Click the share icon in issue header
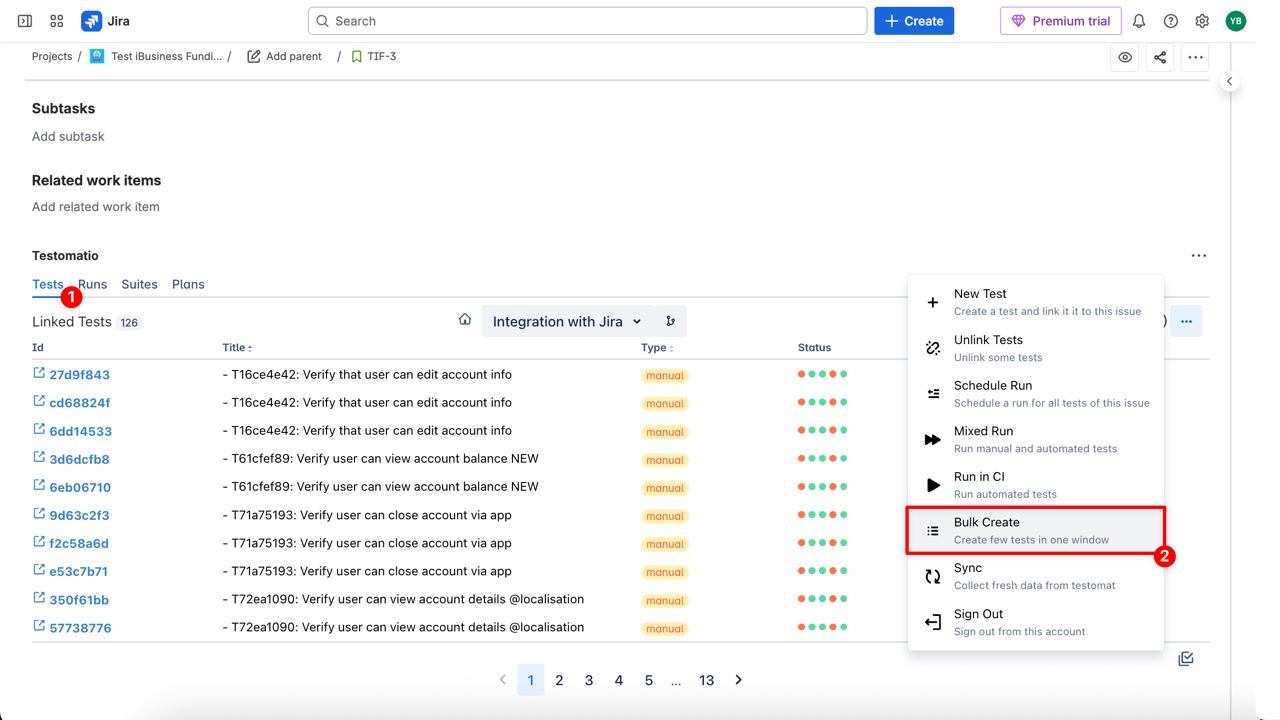1280x720 pixels. pos(1160,58)
